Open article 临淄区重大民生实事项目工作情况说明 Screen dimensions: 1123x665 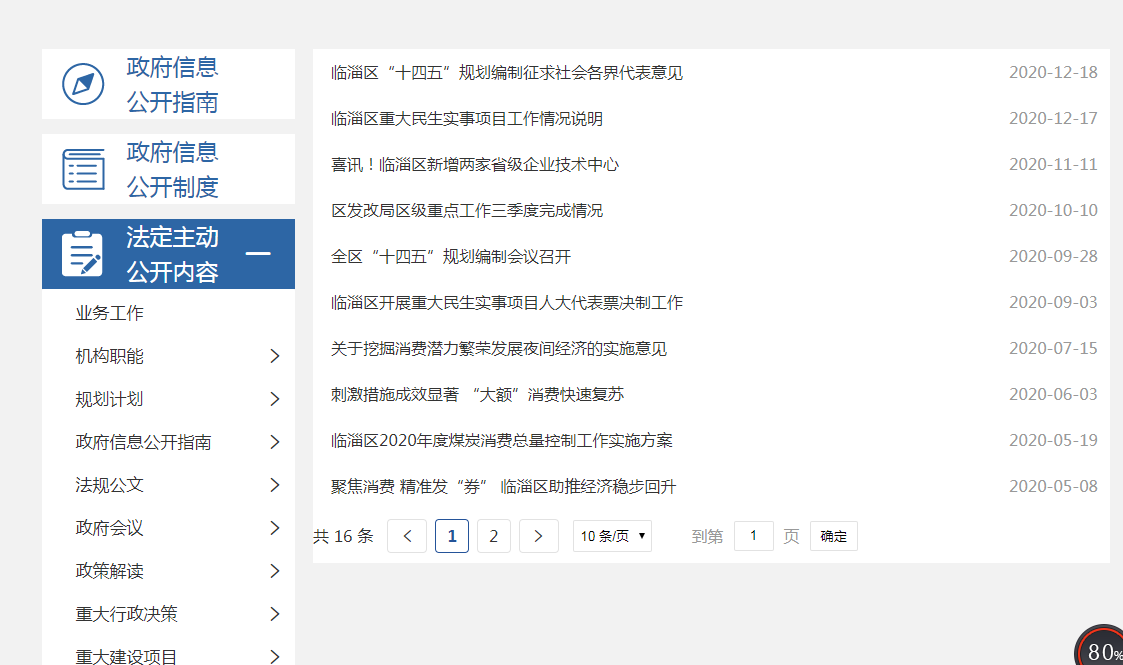[x=467, y=119]
